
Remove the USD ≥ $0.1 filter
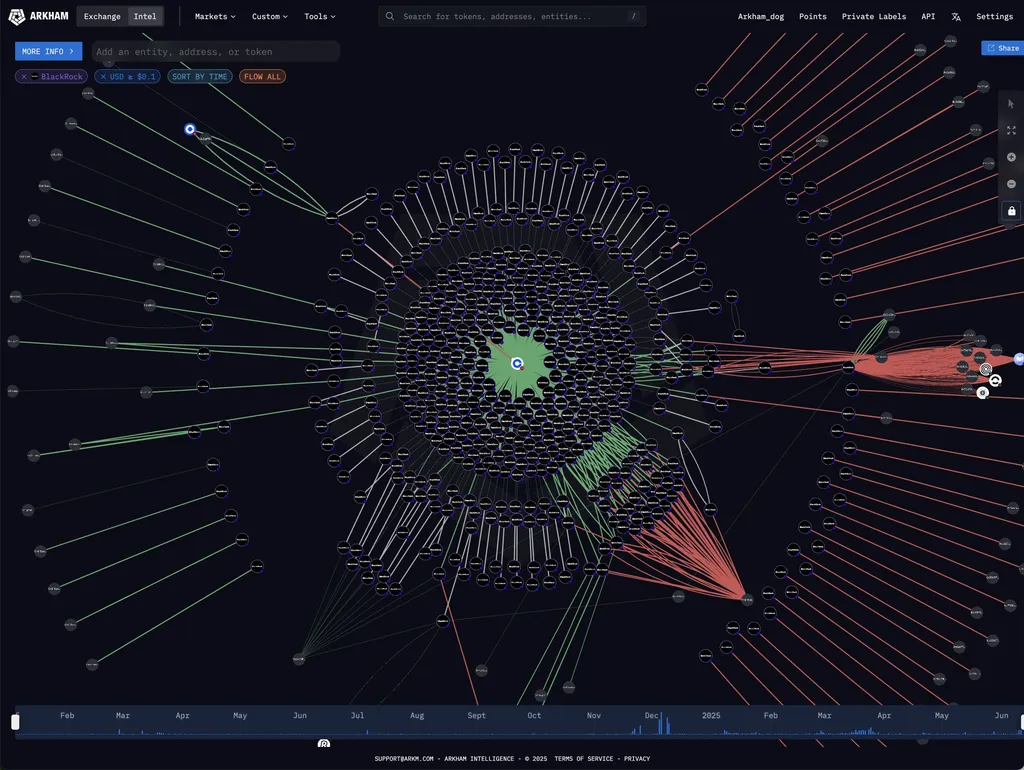(x=103, y=76)
